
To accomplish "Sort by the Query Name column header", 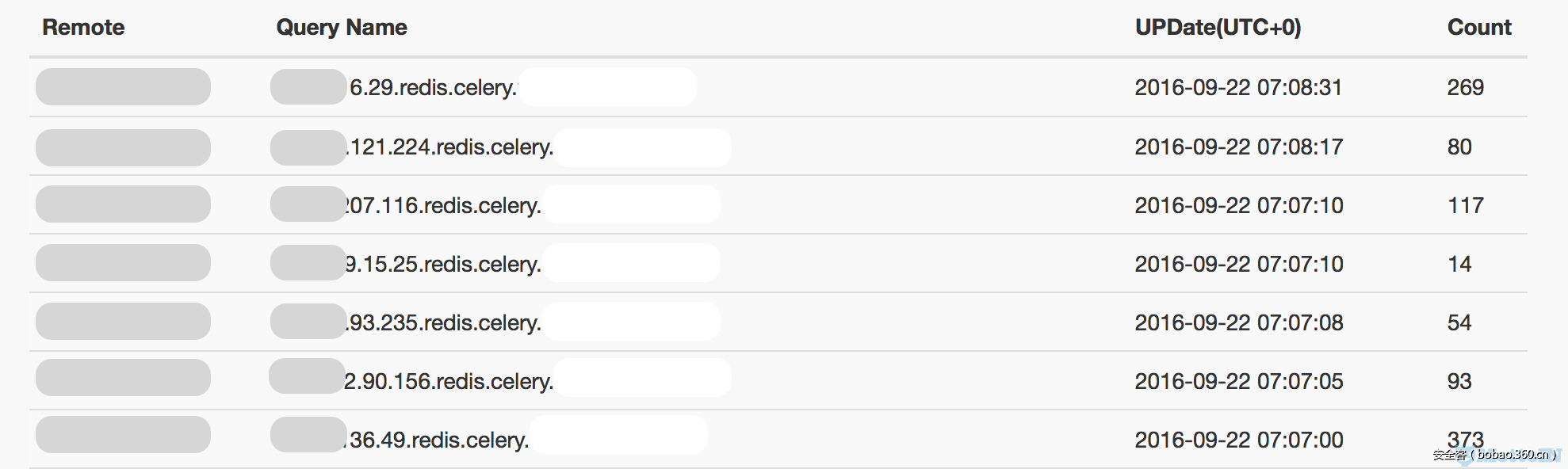I will [x=341, y=28].
